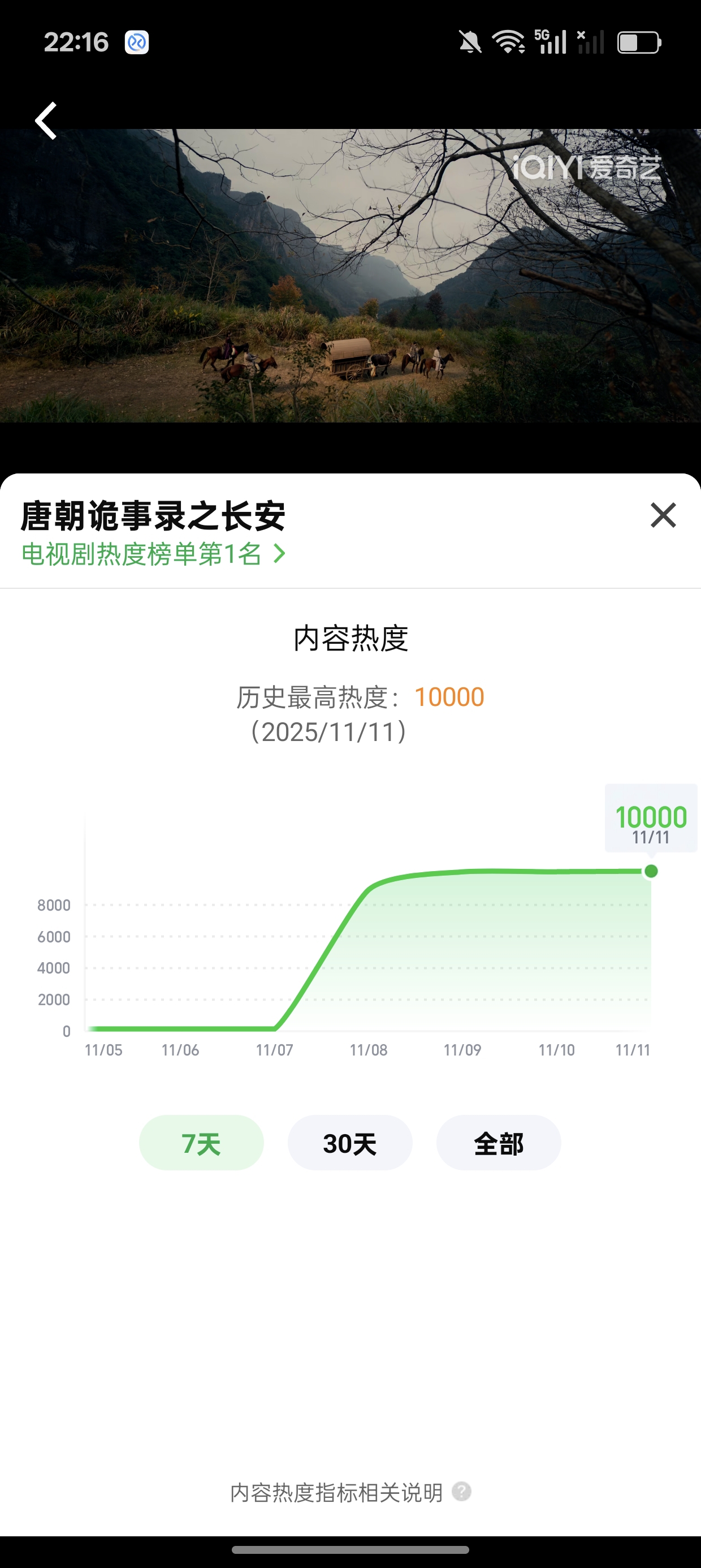Tap the (2025/11/11) date text

328,731
